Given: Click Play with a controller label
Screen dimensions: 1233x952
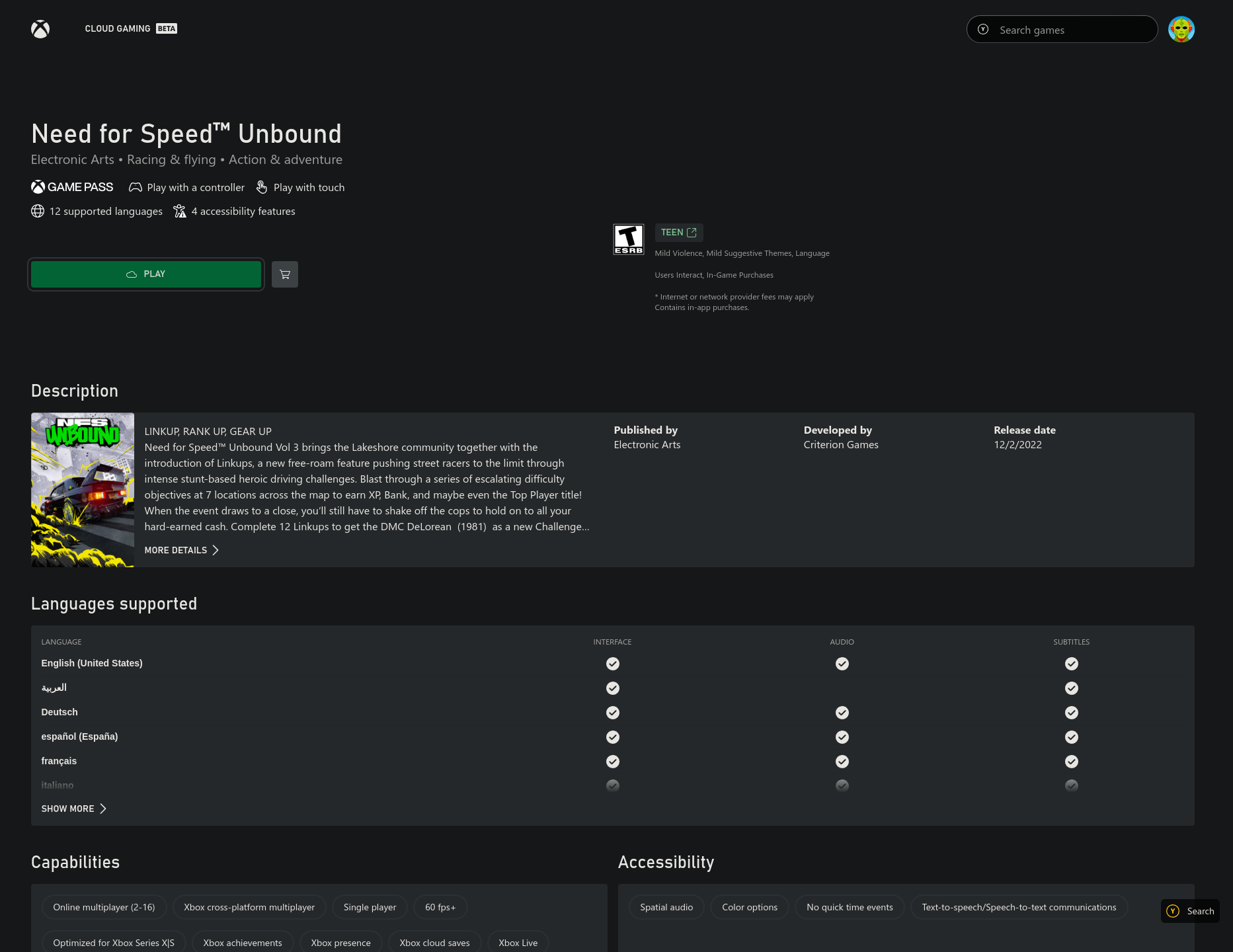Looking at the screenshot, I should click(196, 188).
